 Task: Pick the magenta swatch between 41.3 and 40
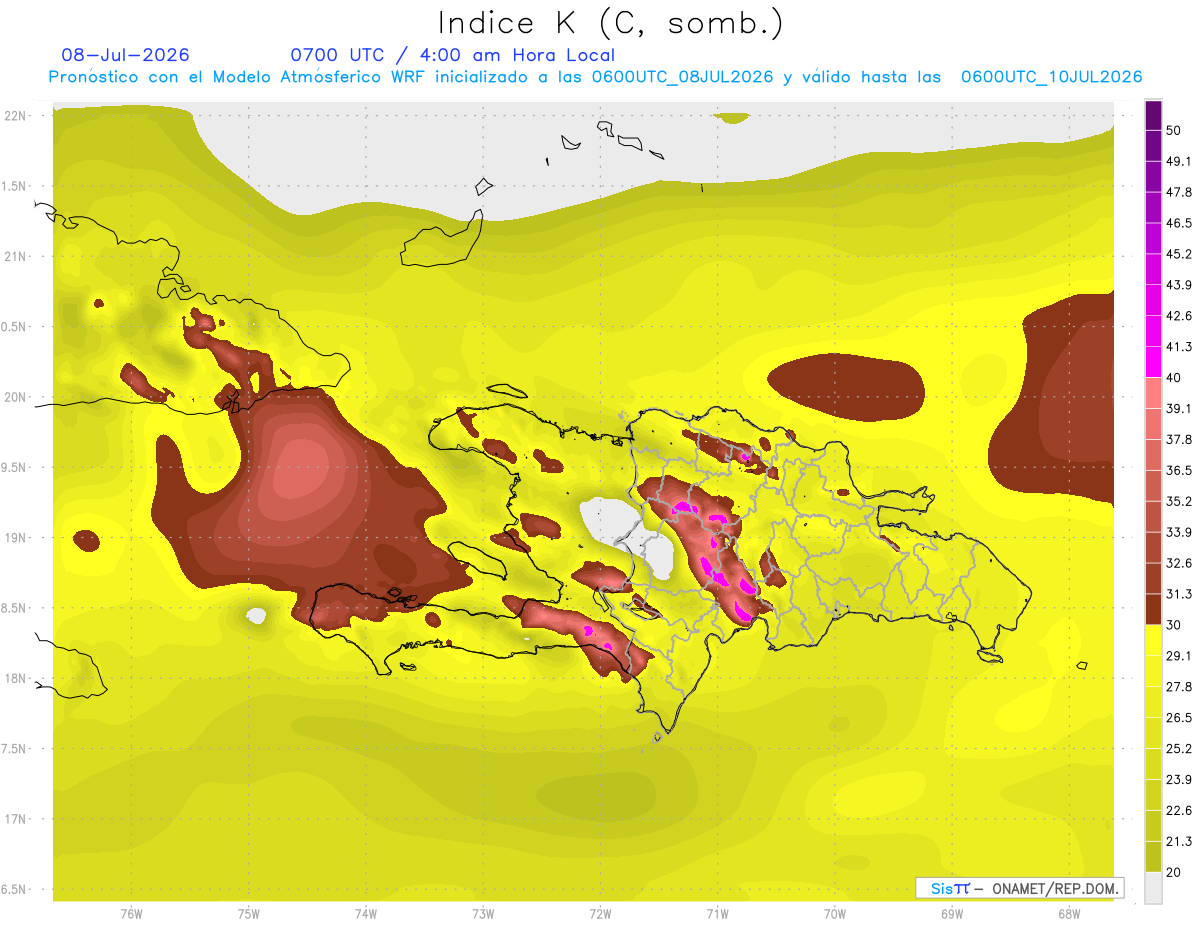(1154, 362)
